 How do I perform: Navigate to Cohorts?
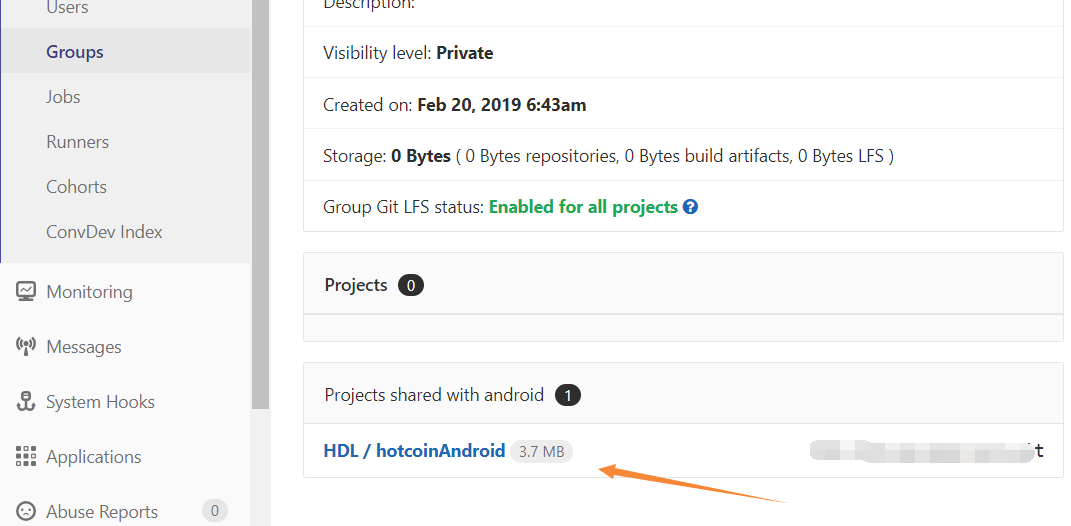click(76, 187)
